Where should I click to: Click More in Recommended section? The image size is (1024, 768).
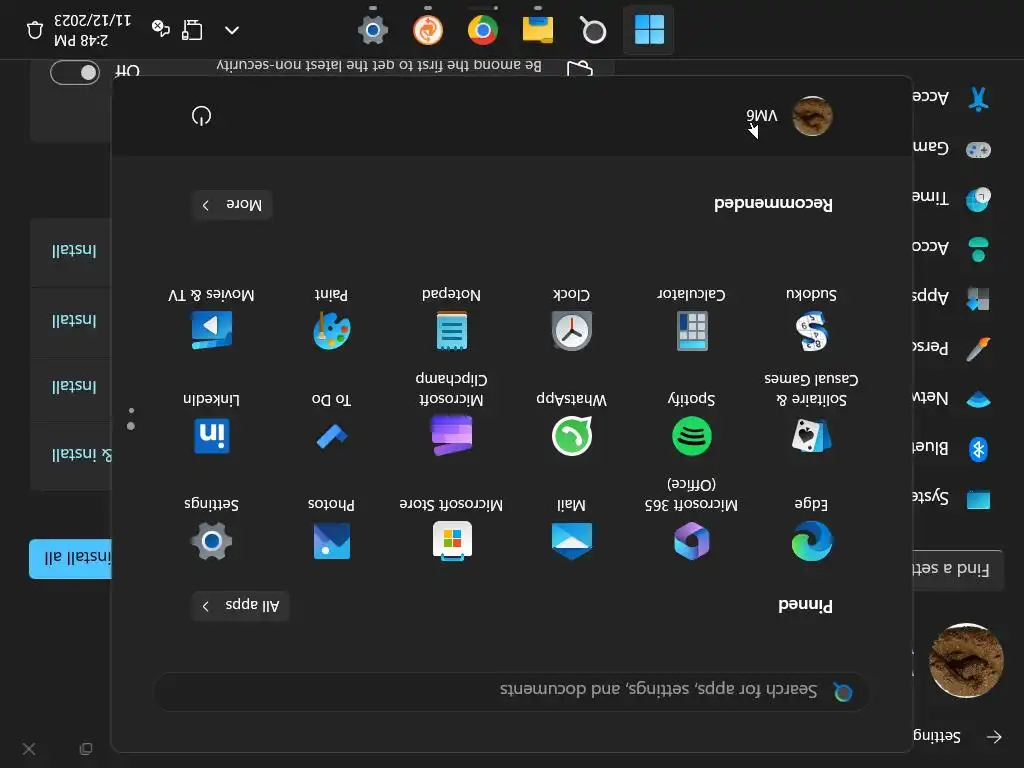point(232,204)
